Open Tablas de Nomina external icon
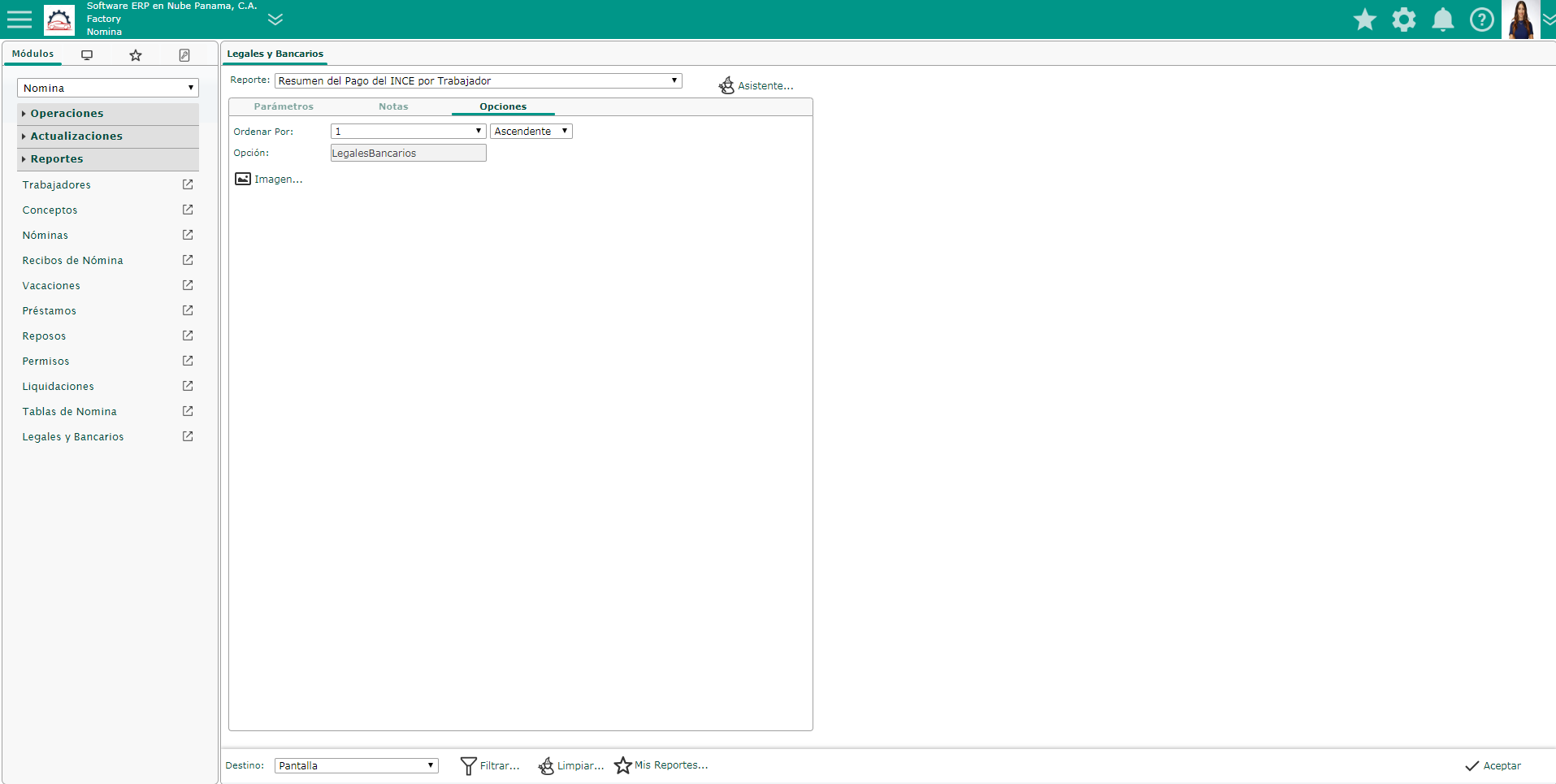The width and height of the screenshot is (1556, 784). pos(188,411)
